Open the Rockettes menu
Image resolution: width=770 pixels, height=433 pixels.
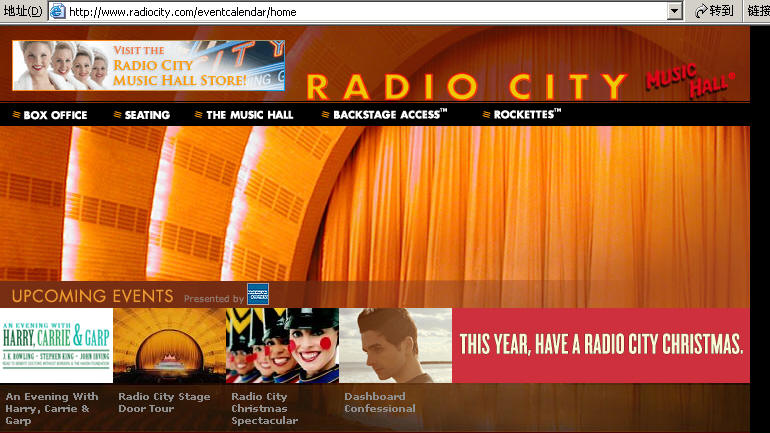(527, 114)
